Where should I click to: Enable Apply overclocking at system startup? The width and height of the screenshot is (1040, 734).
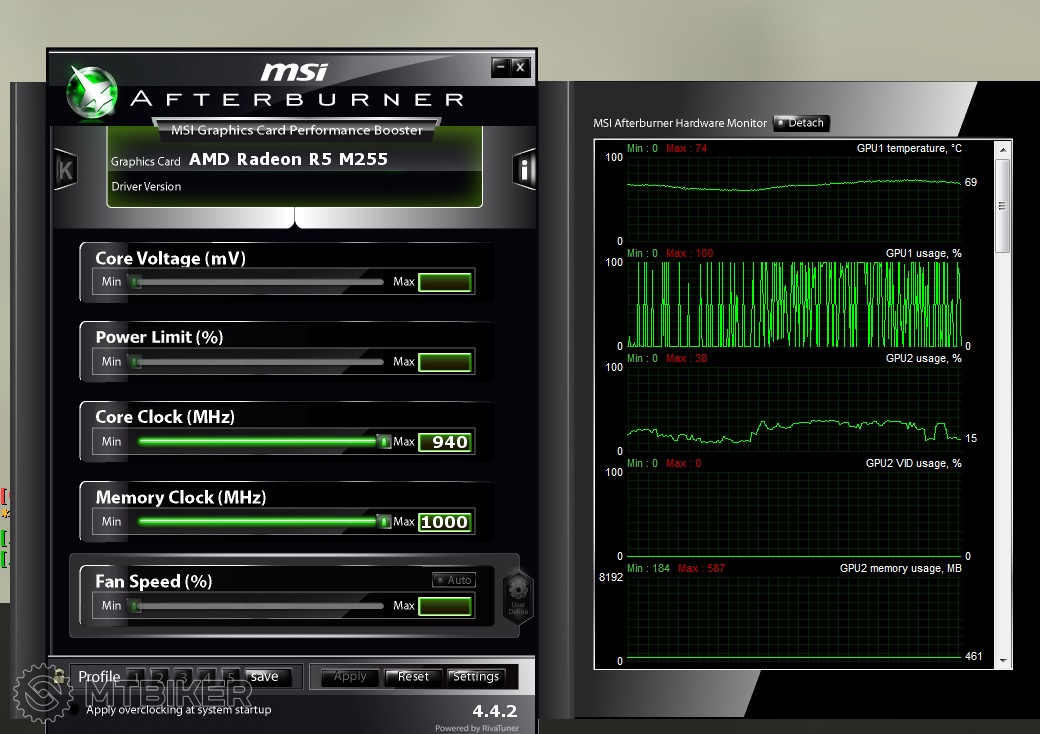click(74, 710)
